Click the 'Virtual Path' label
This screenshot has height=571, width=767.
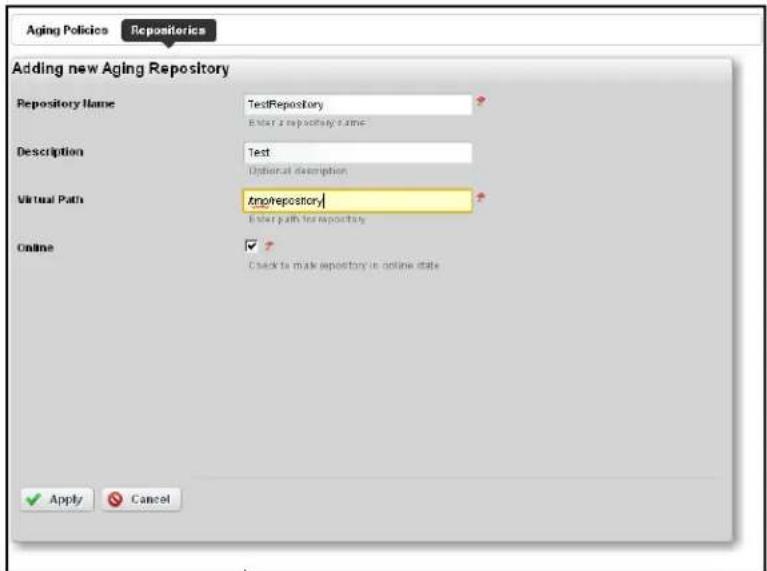(x=50, y=200)
